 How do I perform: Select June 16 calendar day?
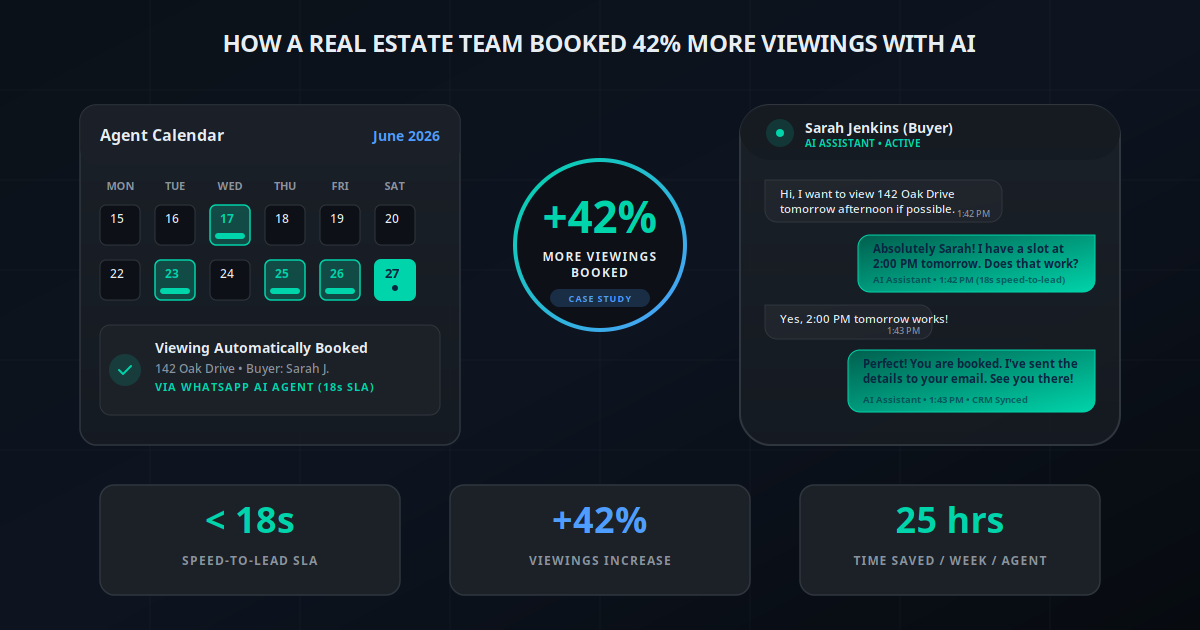click(175, 225)
